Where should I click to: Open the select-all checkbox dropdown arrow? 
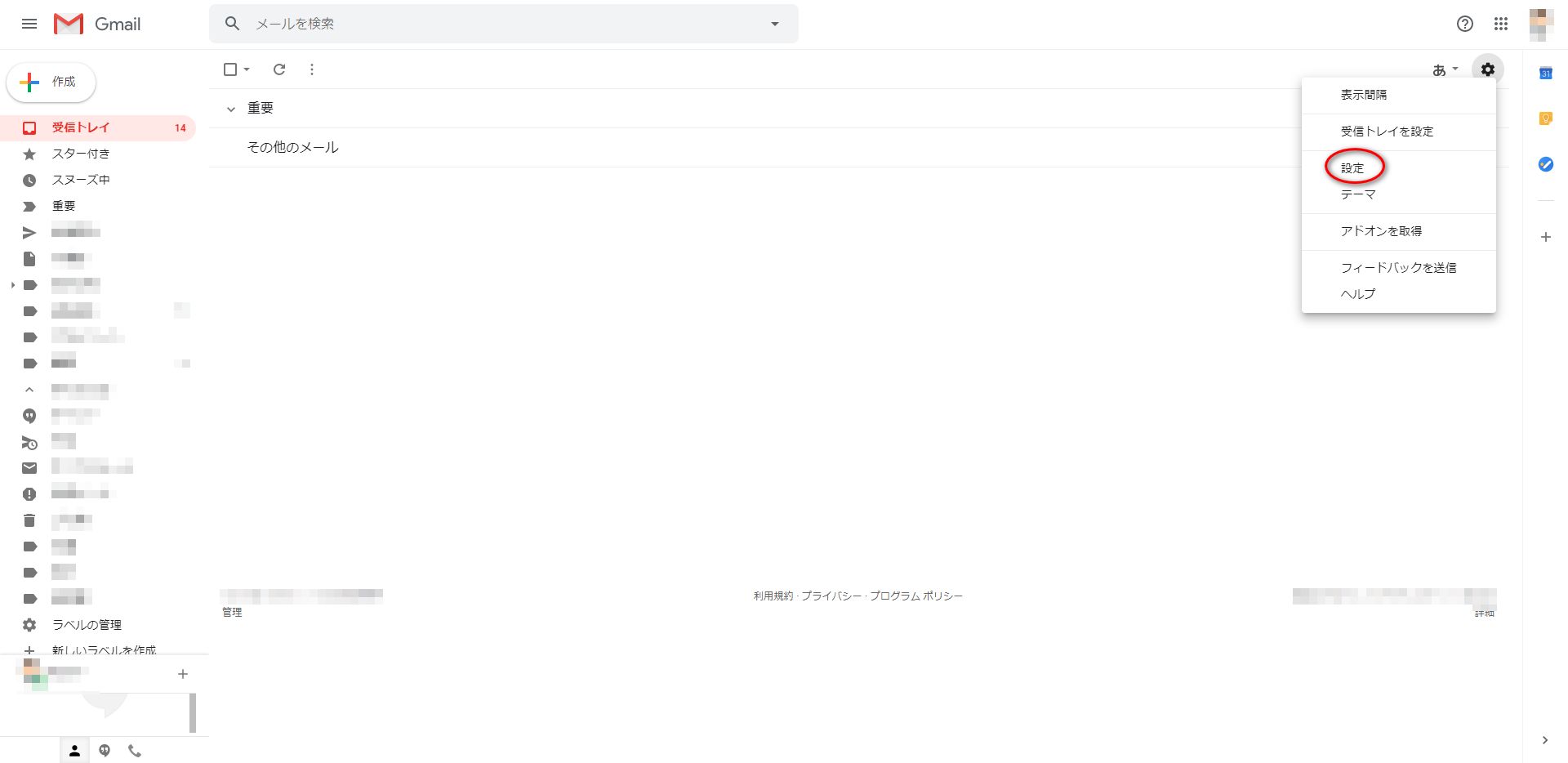pos(247,69)
